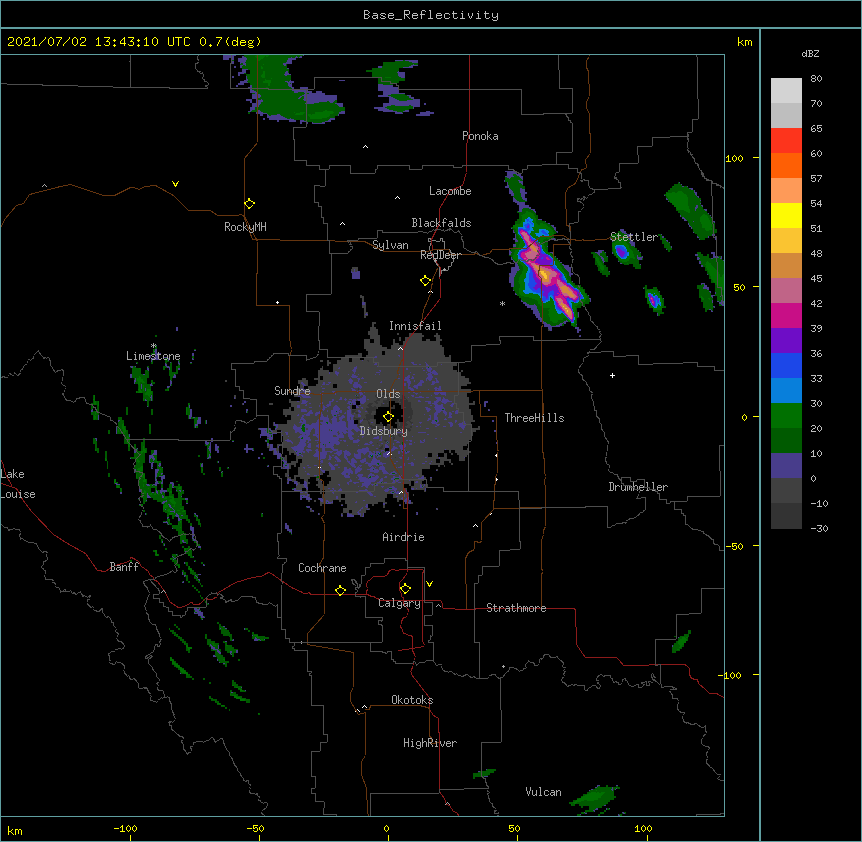The width and height of the screenshot is (862, 842).
Task: Click the ThreeHills label
Action: [x=534, y=418]
